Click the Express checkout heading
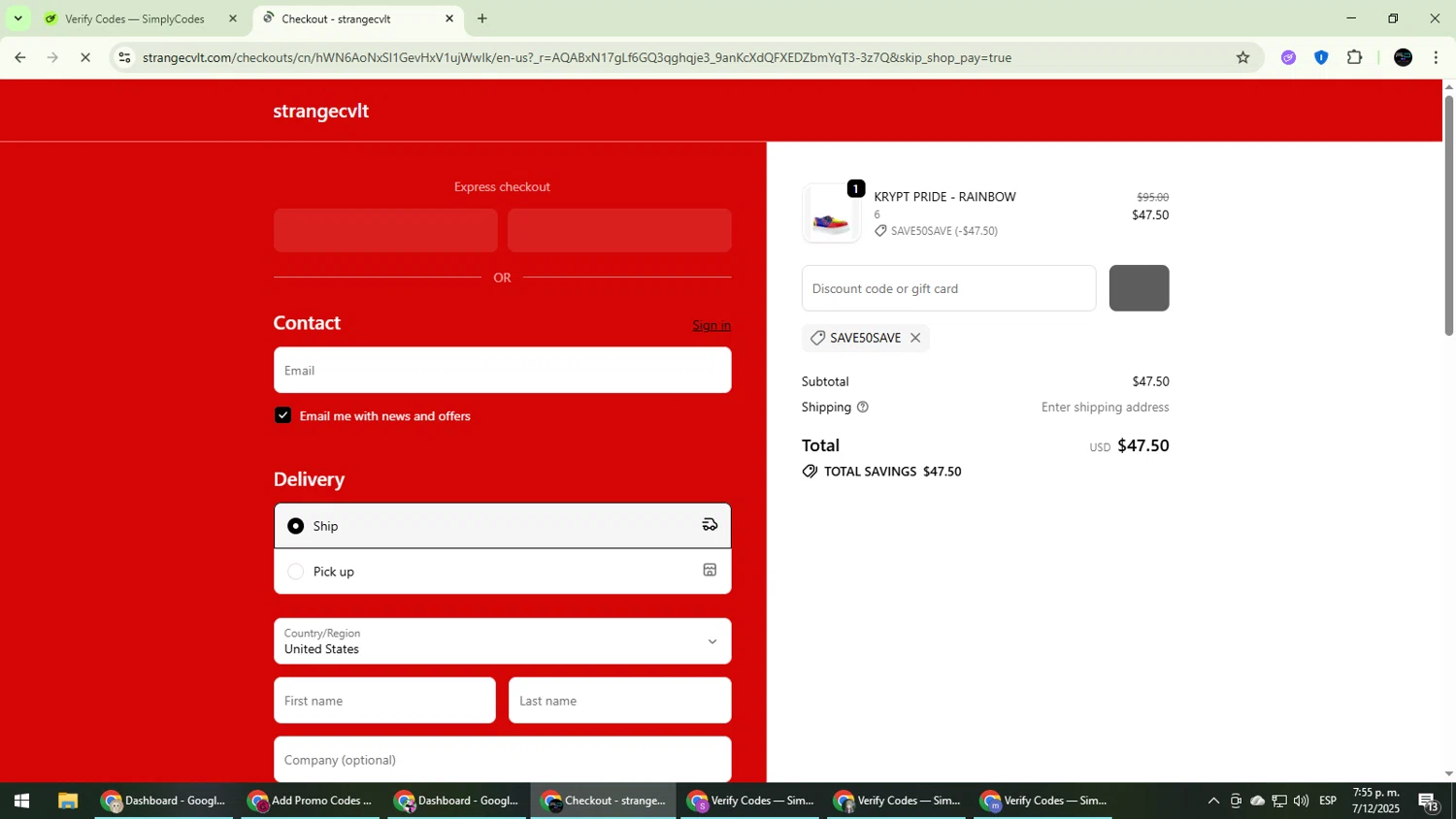This screenshot has height=819, width=1456. pyautogui.click(x=502, y=187)
